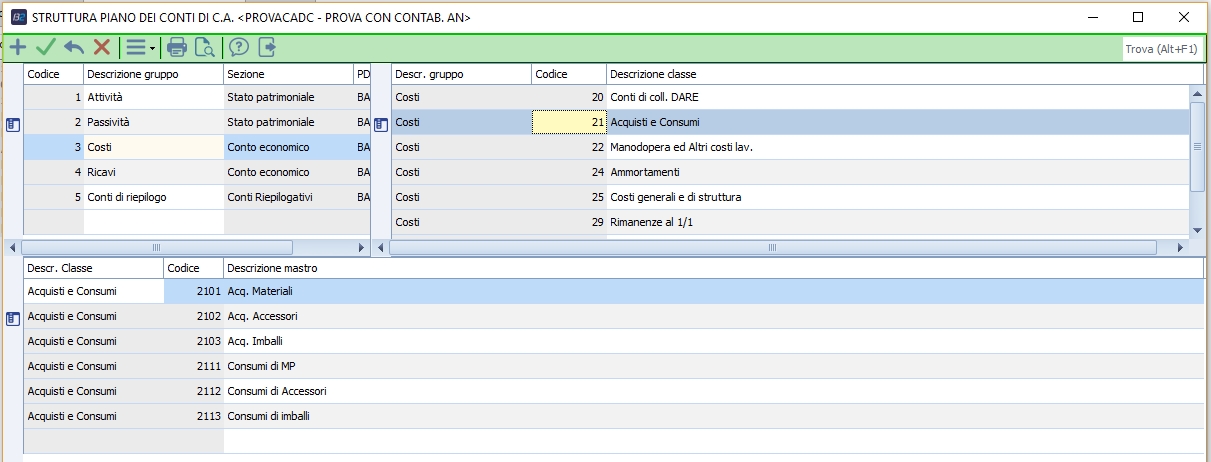Click the row marker icon beside Passività
Image resolution: width=1211 pixels, height=462 pixels.
point(13,124)
